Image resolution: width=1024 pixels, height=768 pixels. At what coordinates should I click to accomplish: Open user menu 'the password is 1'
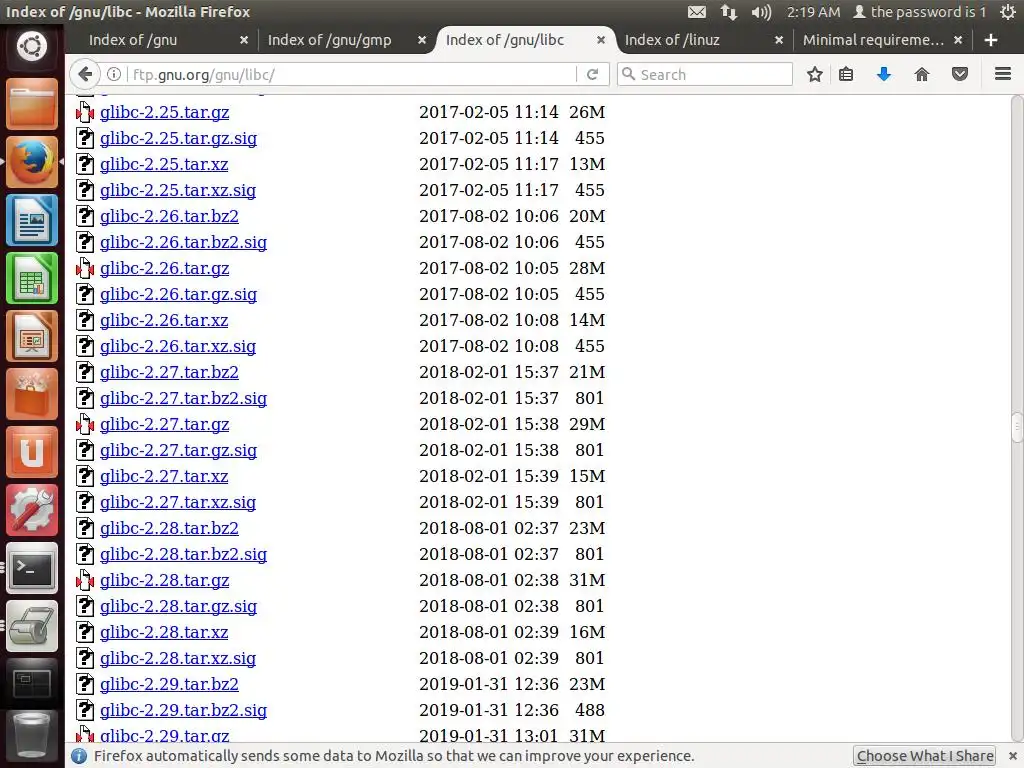(x=920, y=12)
